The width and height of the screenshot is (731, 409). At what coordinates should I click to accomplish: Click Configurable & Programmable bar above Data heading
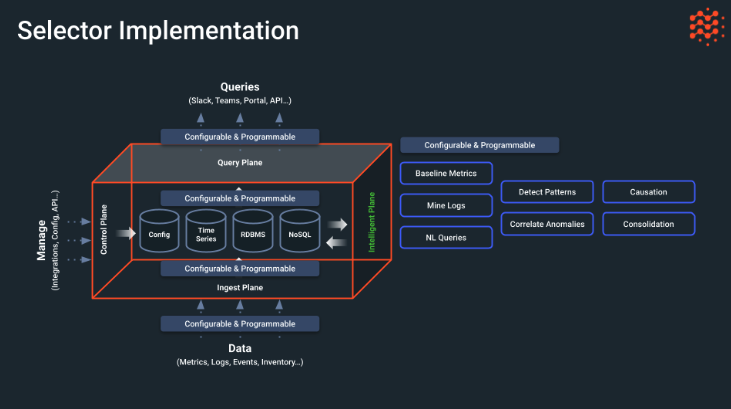click(240, 324)
